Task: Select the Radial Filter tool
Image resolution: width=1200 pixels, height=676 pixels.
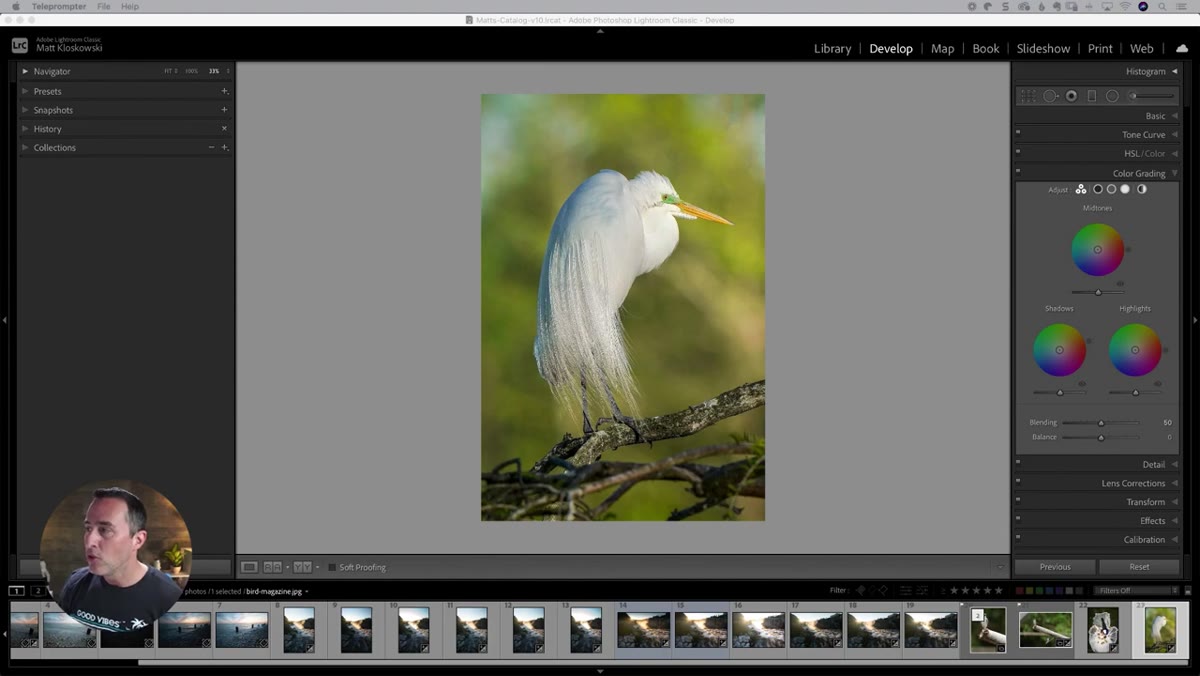Action: click(1112, 96)
